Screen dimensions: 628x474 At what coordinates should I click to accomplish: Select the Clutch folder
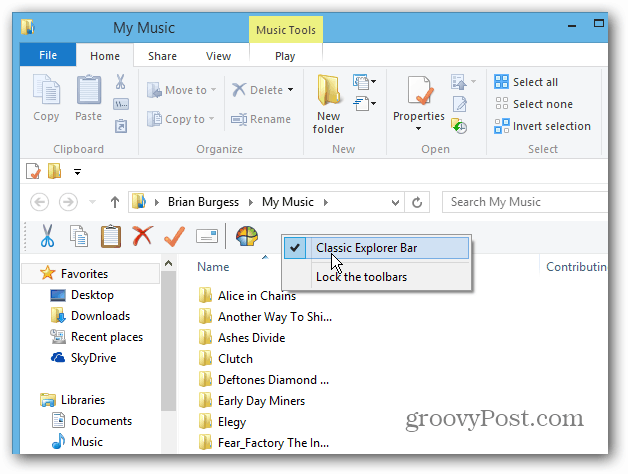click(225, 359)
